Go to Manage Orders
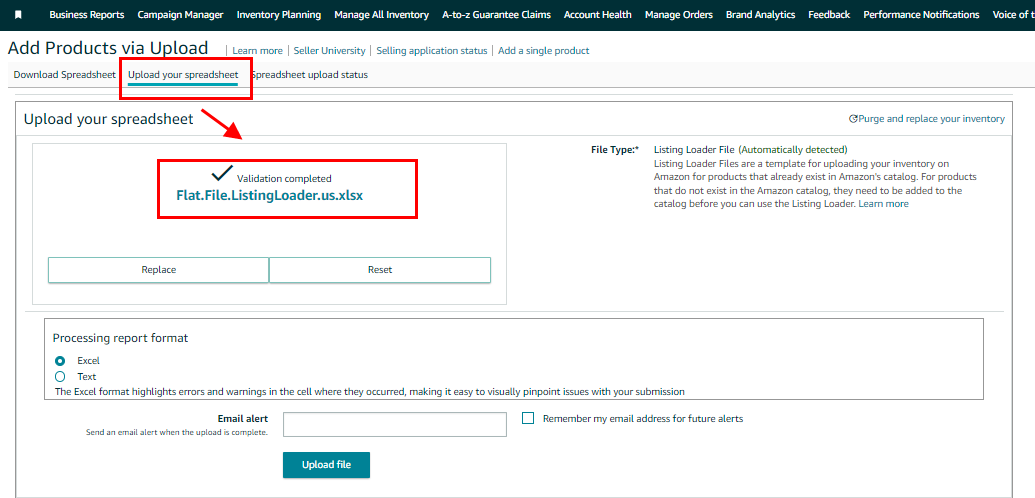 pyautogui.click(x=679, y=15)
